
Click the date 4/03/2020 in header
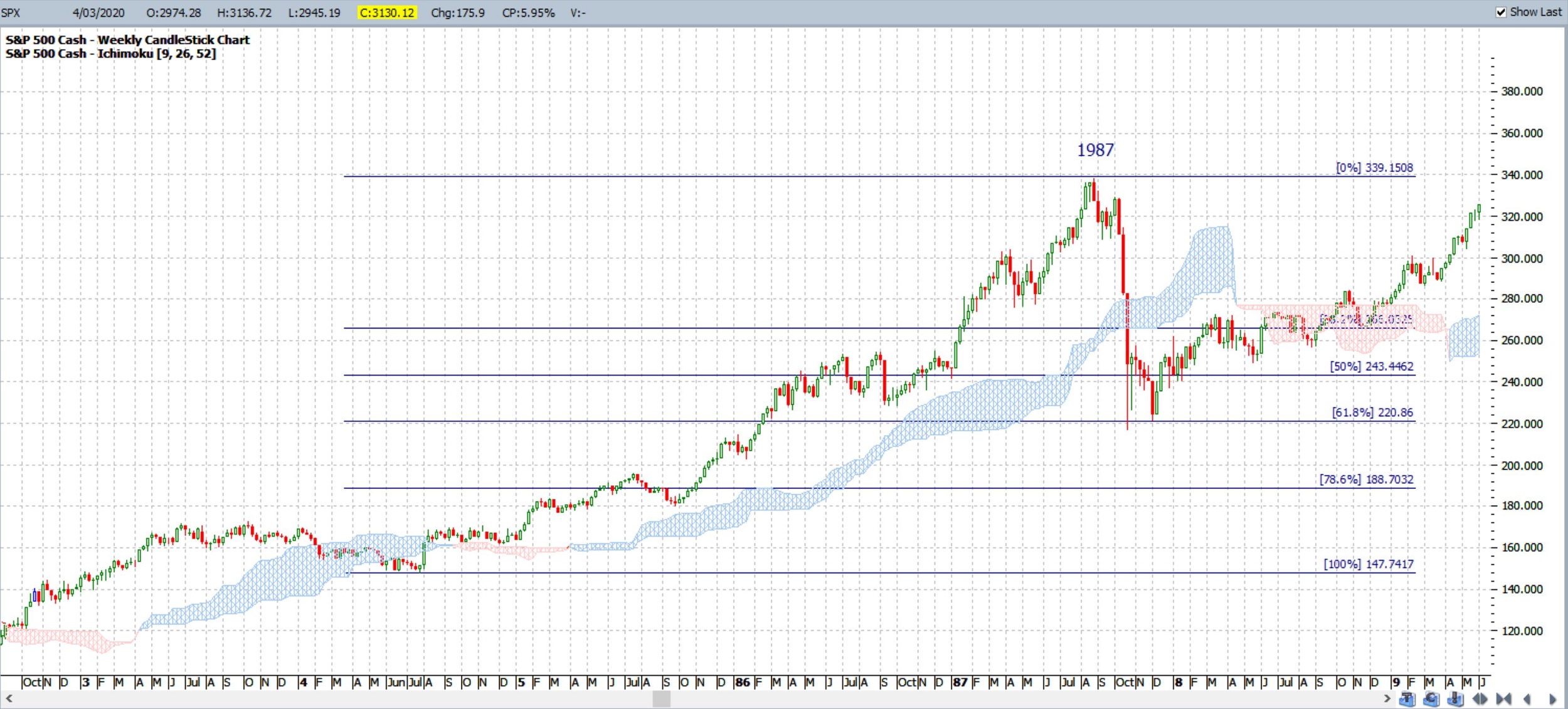point(98,13)
